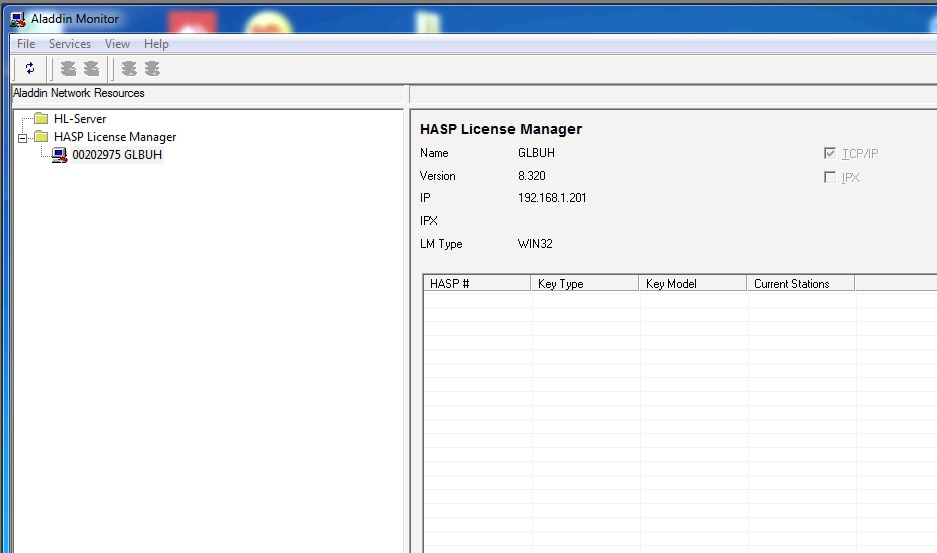Click the Current Stations column header
This screenshot has width=937, height=553.
[x=801, y=283]
